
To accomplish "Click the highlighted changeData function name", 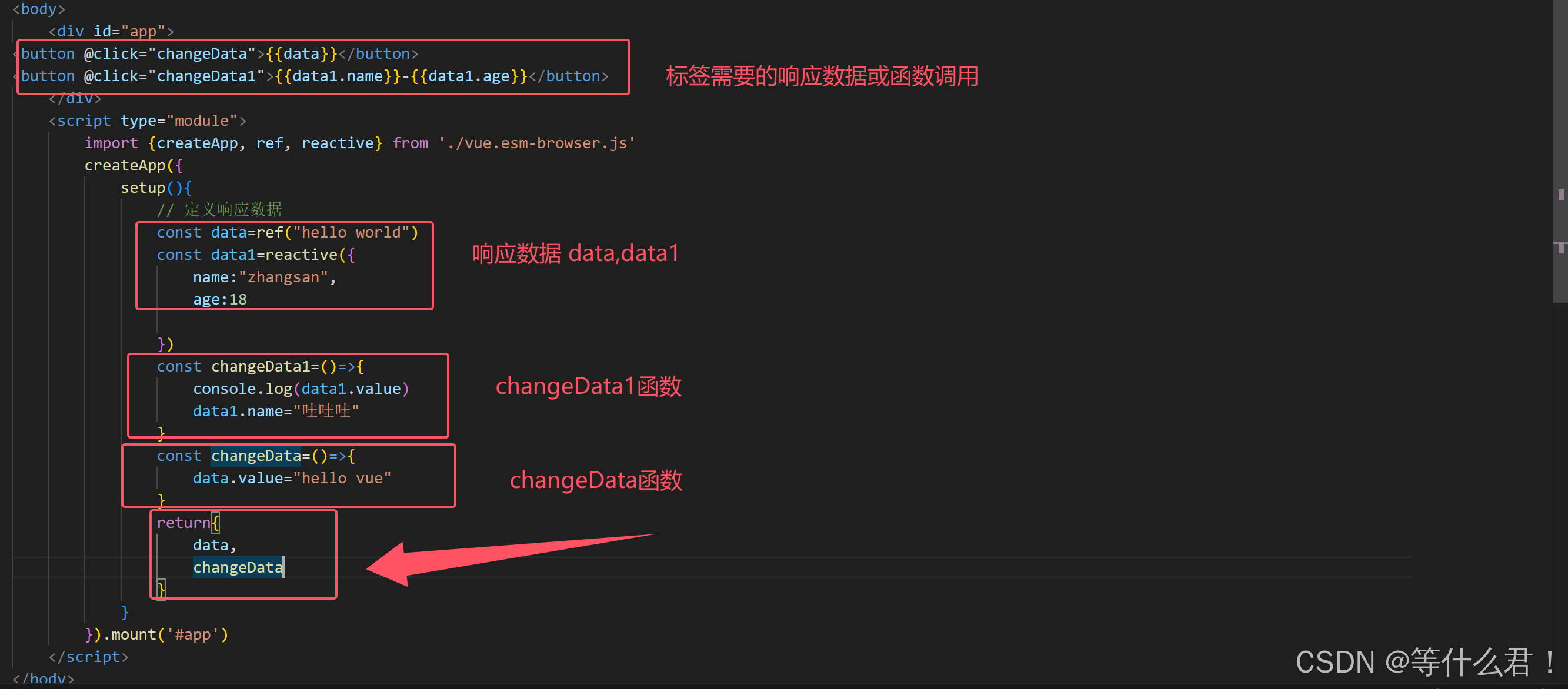I will pyautogui.click(x=256, y=456).
